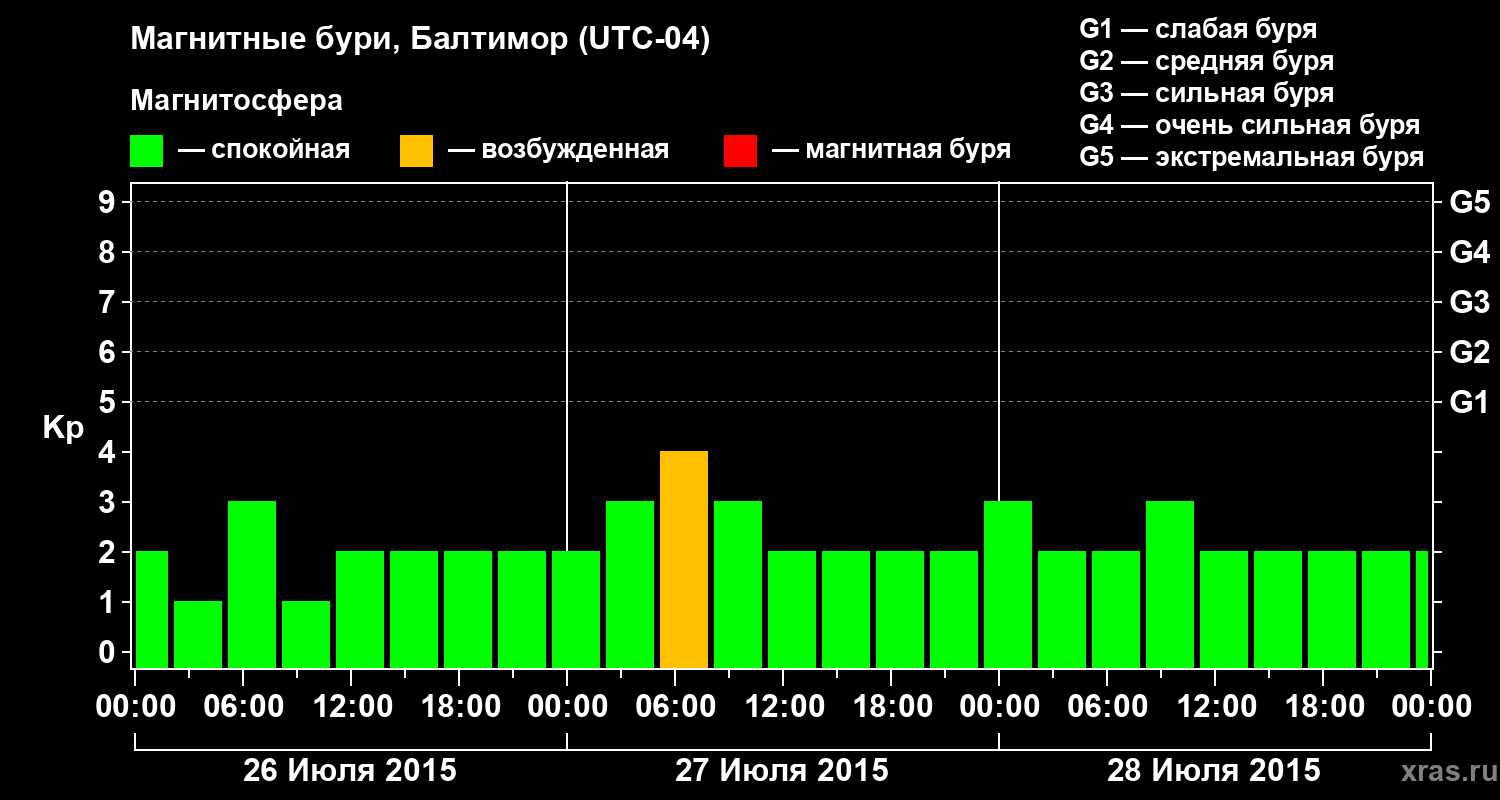This screenshot has height=800, width=1500.
Task: Click the Kp 3 bar before 06:00 on 27 Июля
Action: coord(630,585)
